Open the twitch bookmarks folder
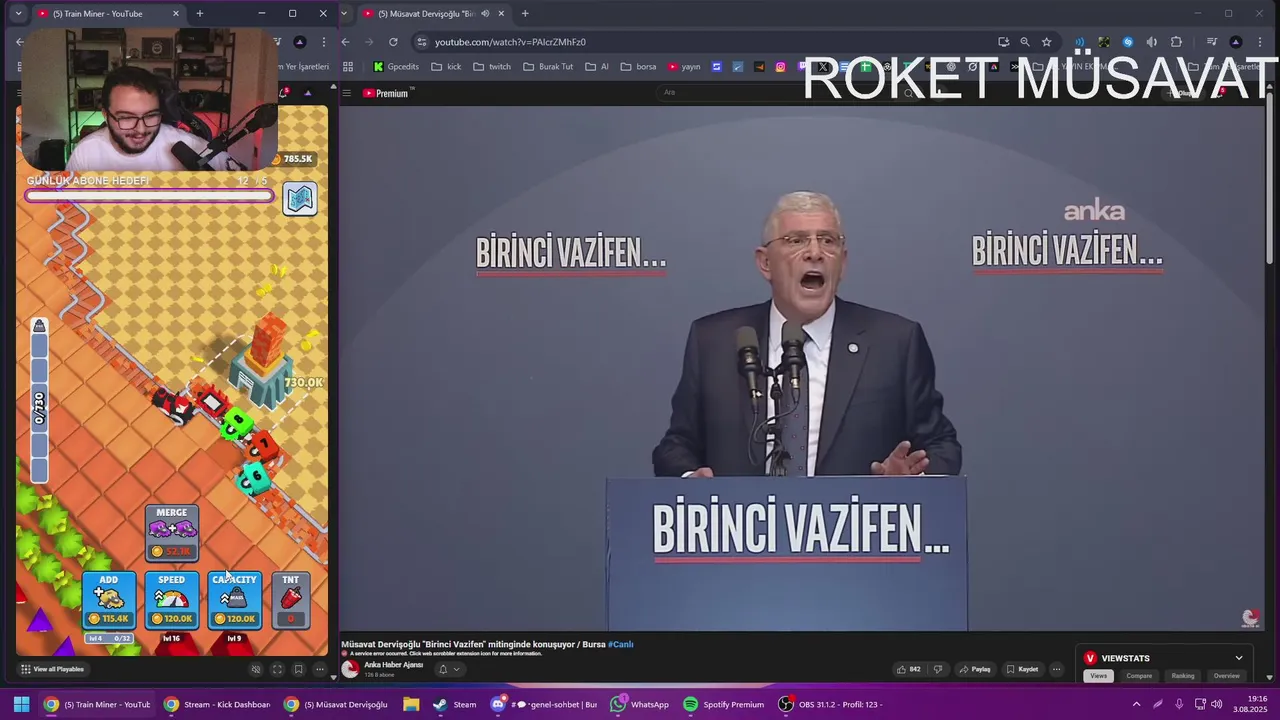Screen dimensions: 1280x720 coord(492,67)
